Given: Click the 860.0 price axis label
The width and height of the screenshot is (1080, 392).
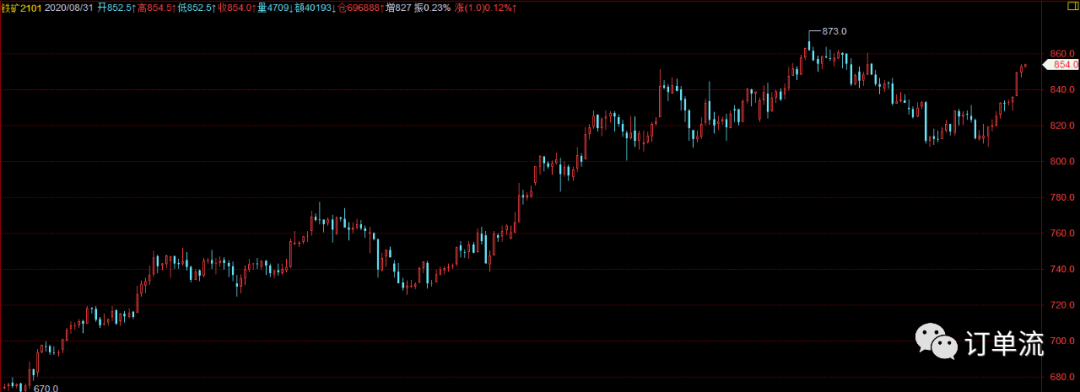Looking at the screenshot, I should 1063,54.
